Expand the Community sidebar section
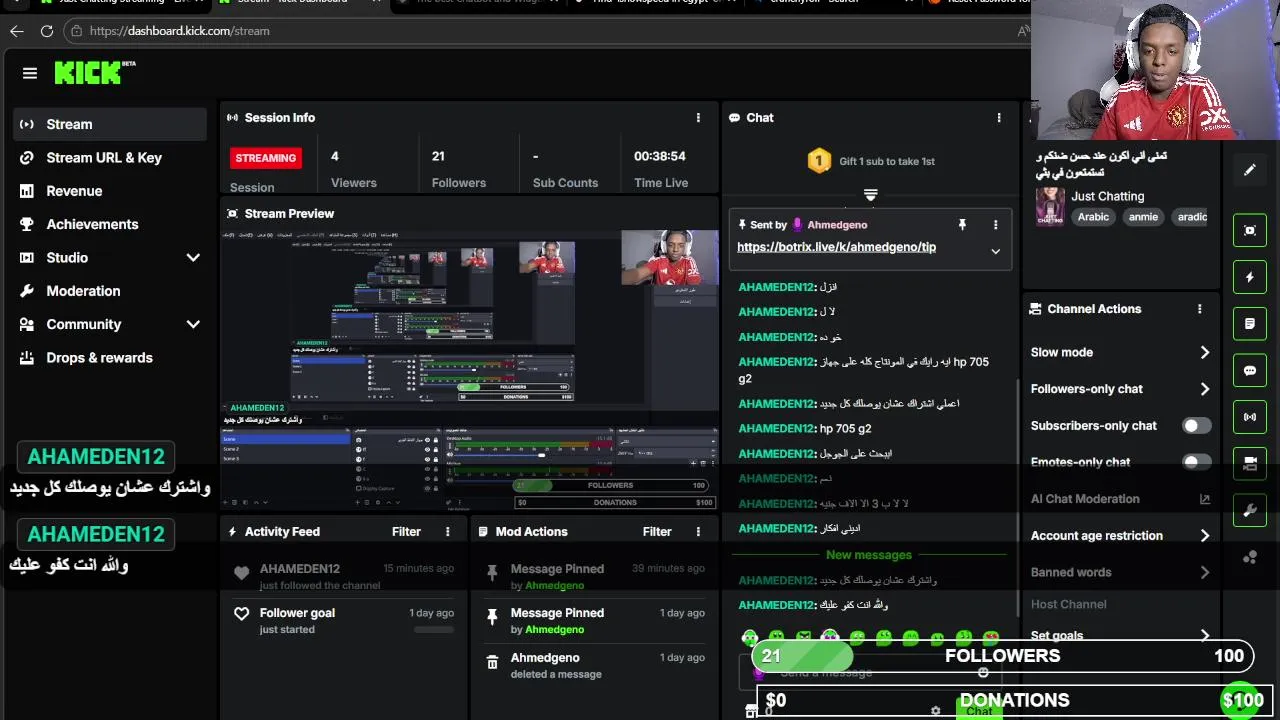The width and height of the screenshot is (1280, 720). [193, 324]
